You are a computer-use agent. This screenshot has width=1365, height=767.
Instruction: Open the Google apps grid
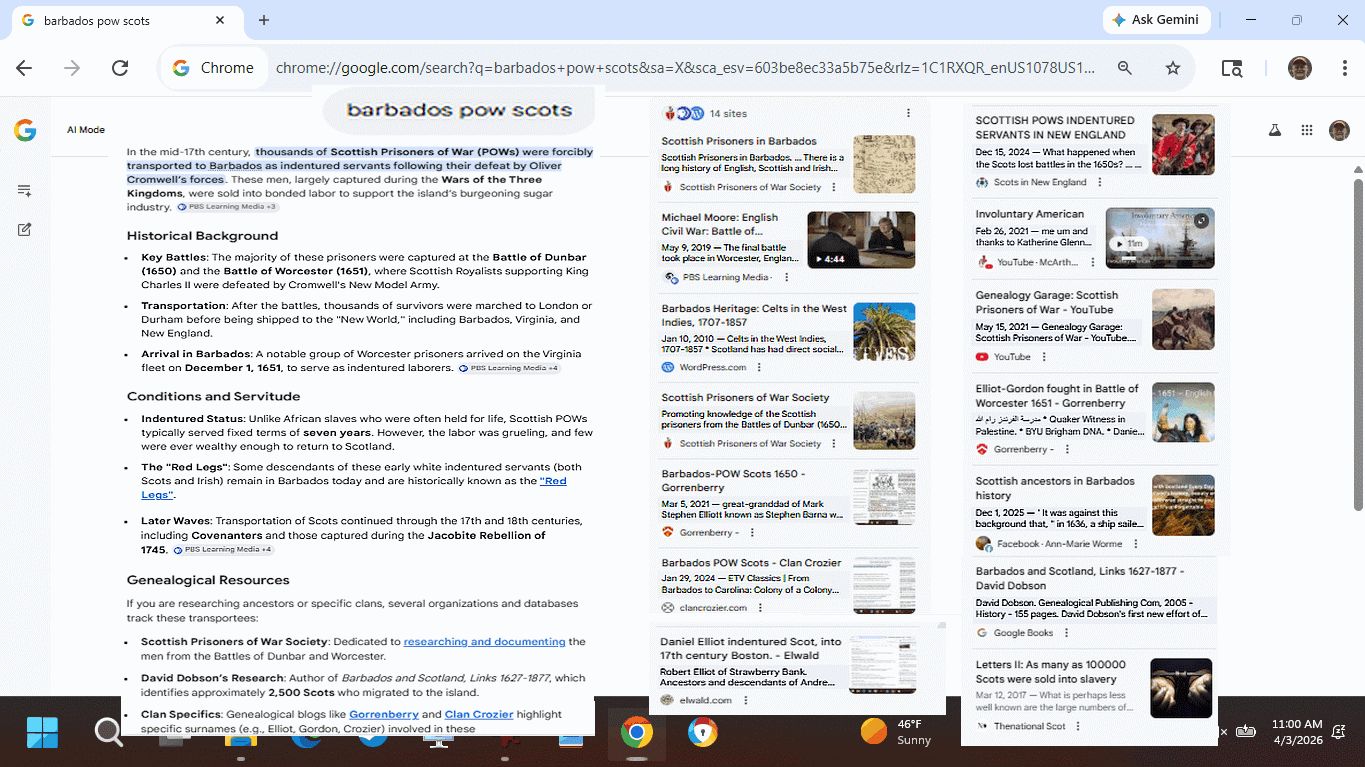coord(1306,130)
